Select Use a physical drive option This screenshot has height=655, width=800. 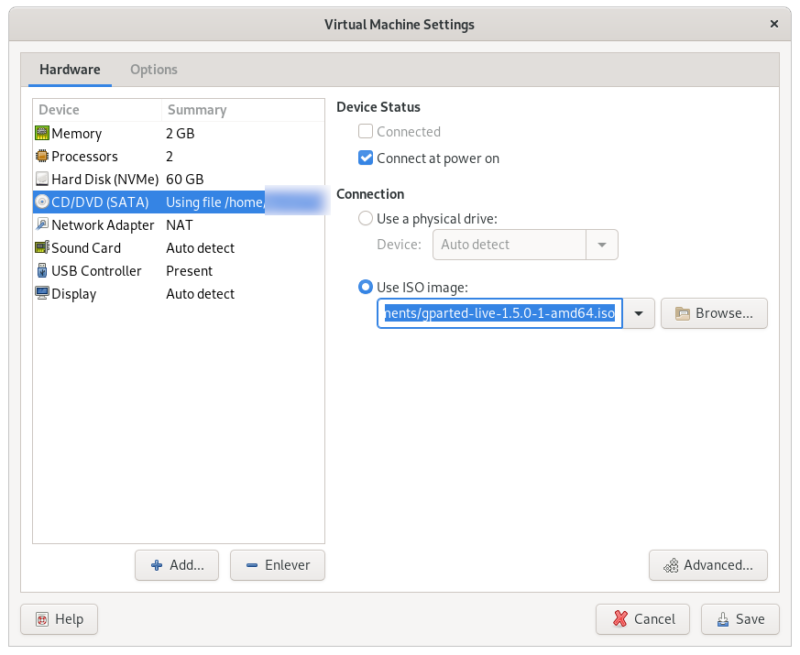coord(365,218)
